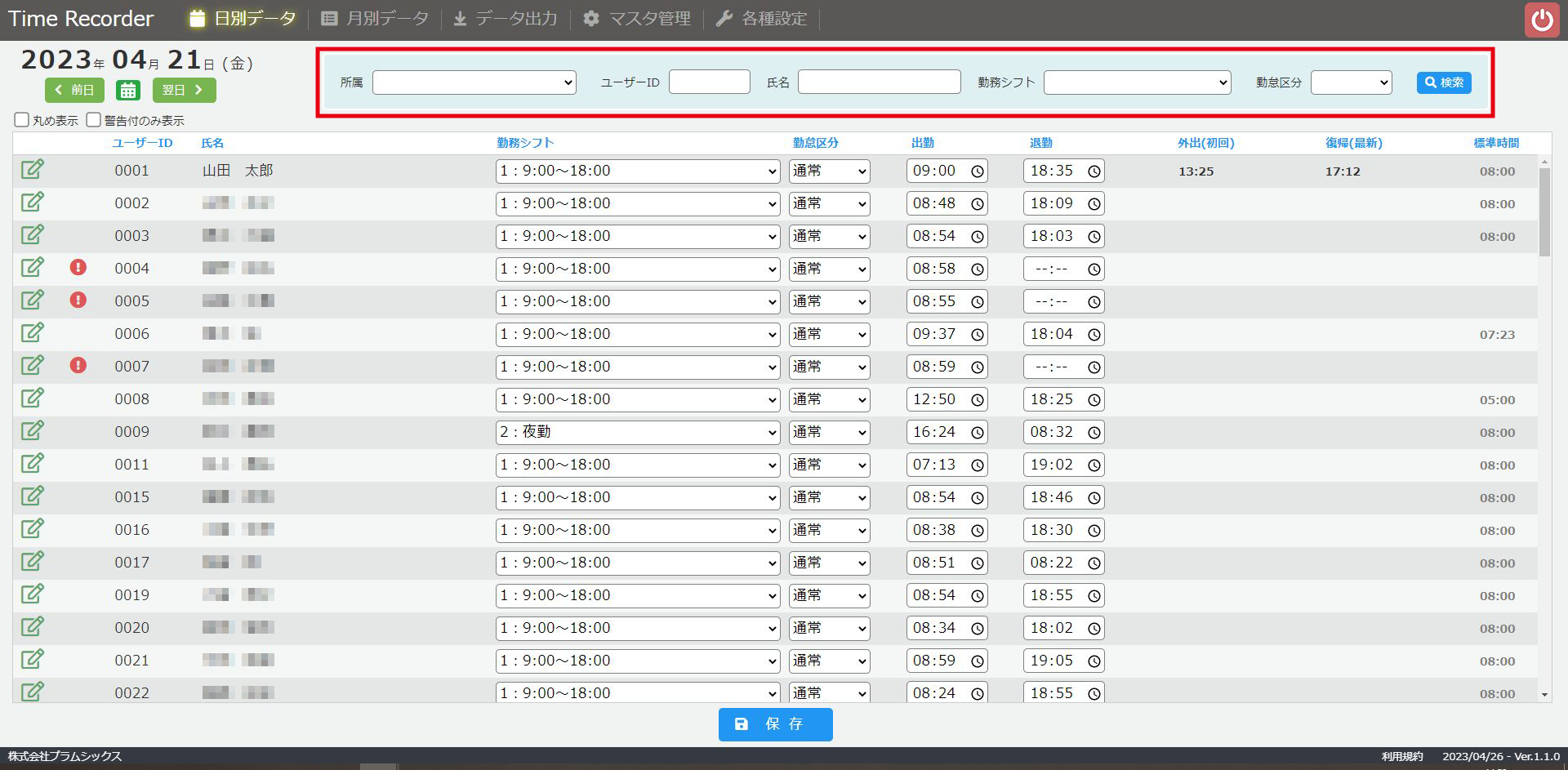The height and width of the screenshot is (770, 1568).
Task: Open the 所属 filter dropdown
Action: (x=474, y=82)
